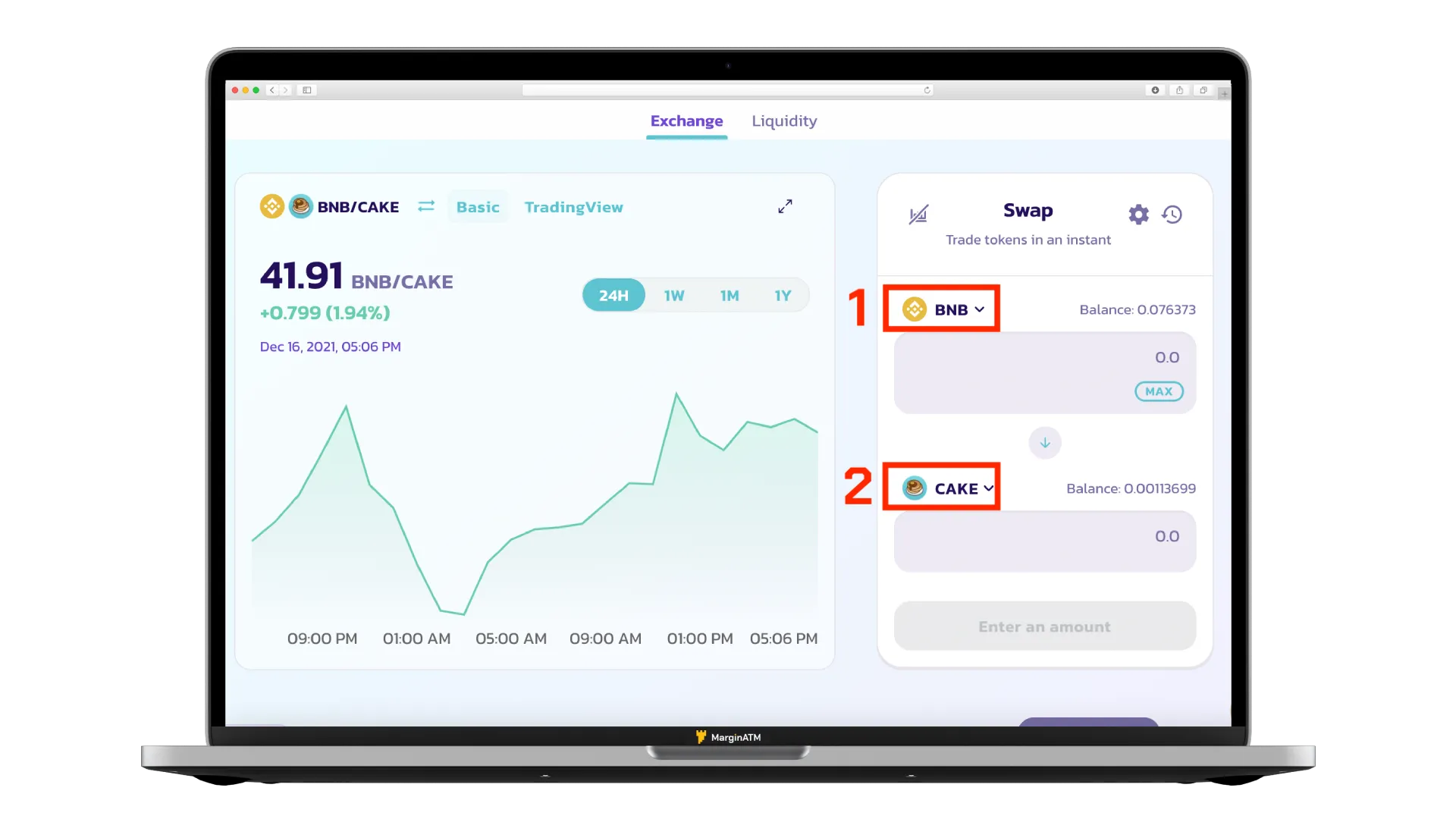Click the swap/exchange icon between tokens
This screenshot has width=1456, height=819.
coord(1044,442)
